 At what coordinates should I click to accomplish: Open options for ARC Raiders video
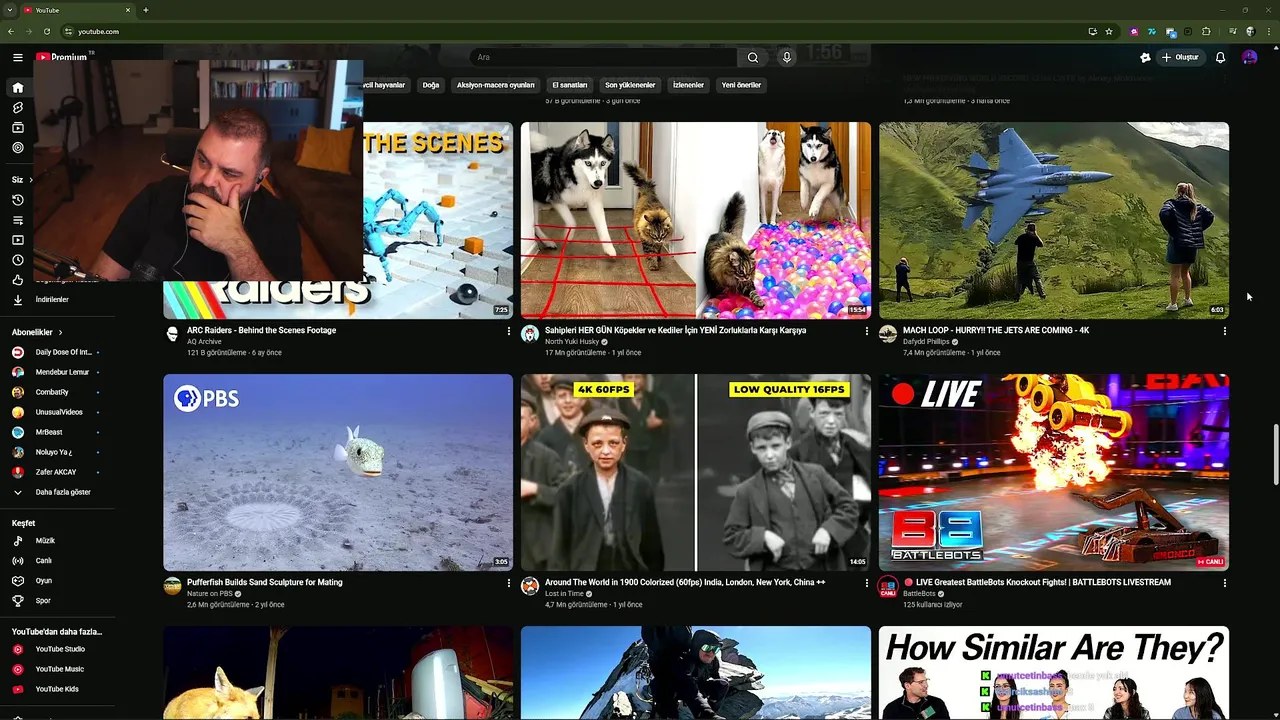[x=509, y=331]
